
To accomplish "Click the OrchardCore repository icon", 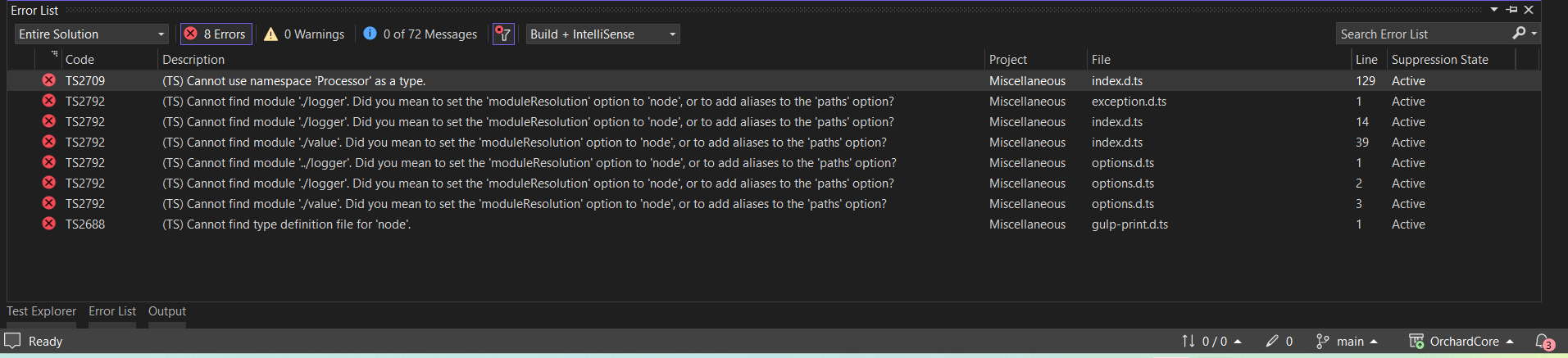I will [1416, 342].
